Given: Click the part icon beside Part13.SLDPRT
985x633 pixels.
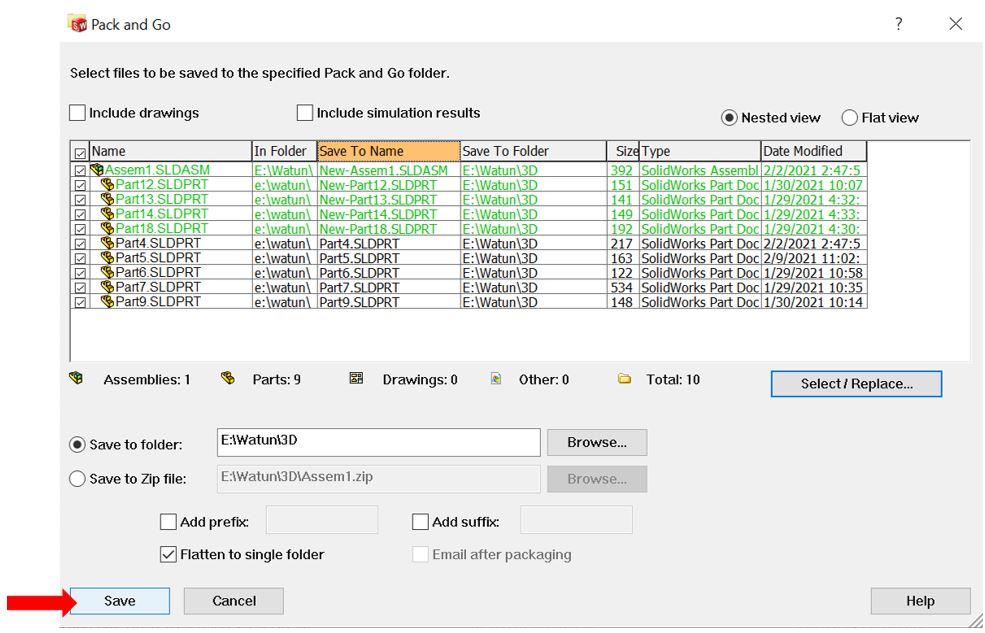Looking at the screenshot, I should (x=107, y=199).
